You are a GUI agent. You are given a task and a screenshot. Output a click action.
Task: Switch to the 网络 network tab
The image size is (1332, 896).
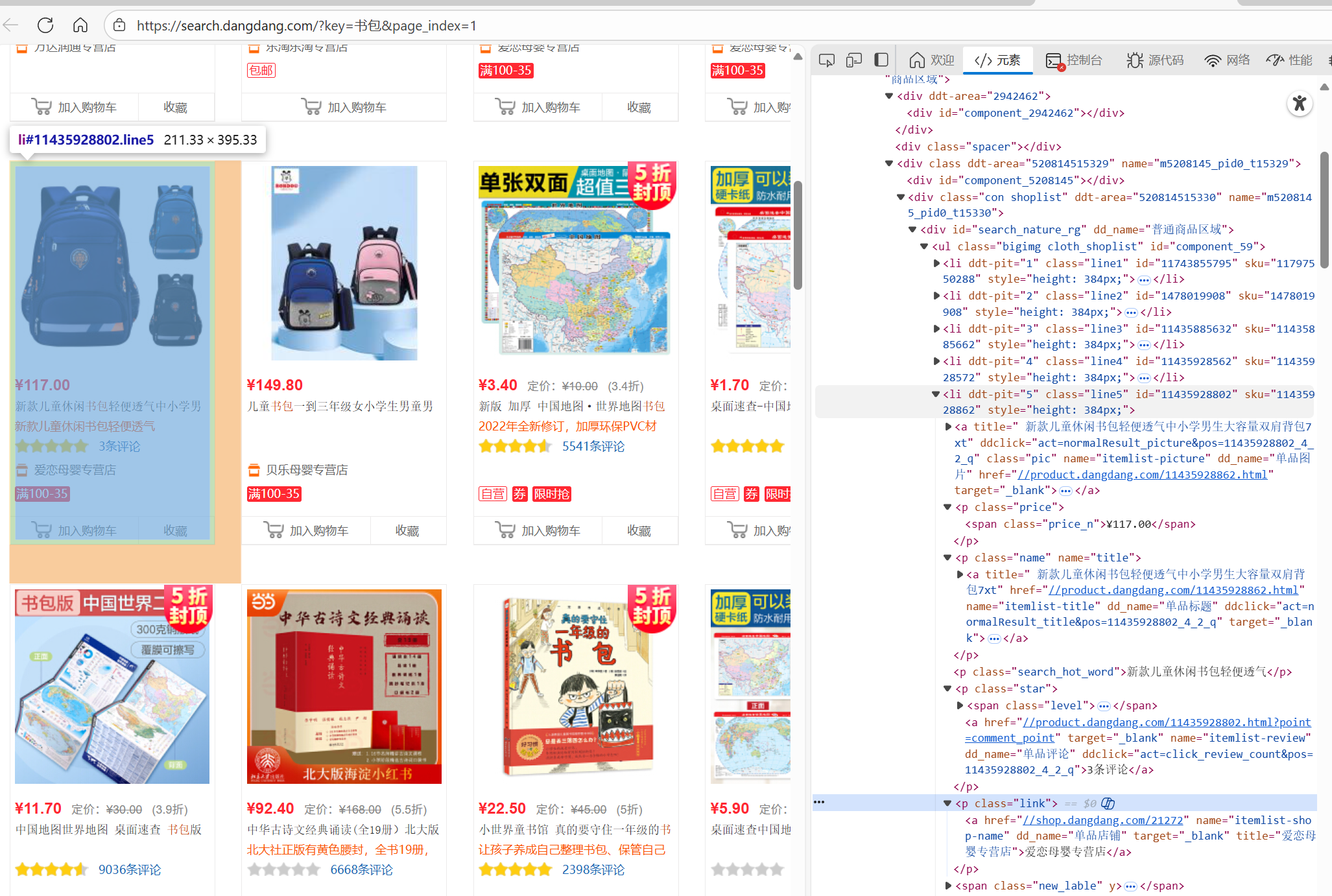click(x=1227, y=60)
